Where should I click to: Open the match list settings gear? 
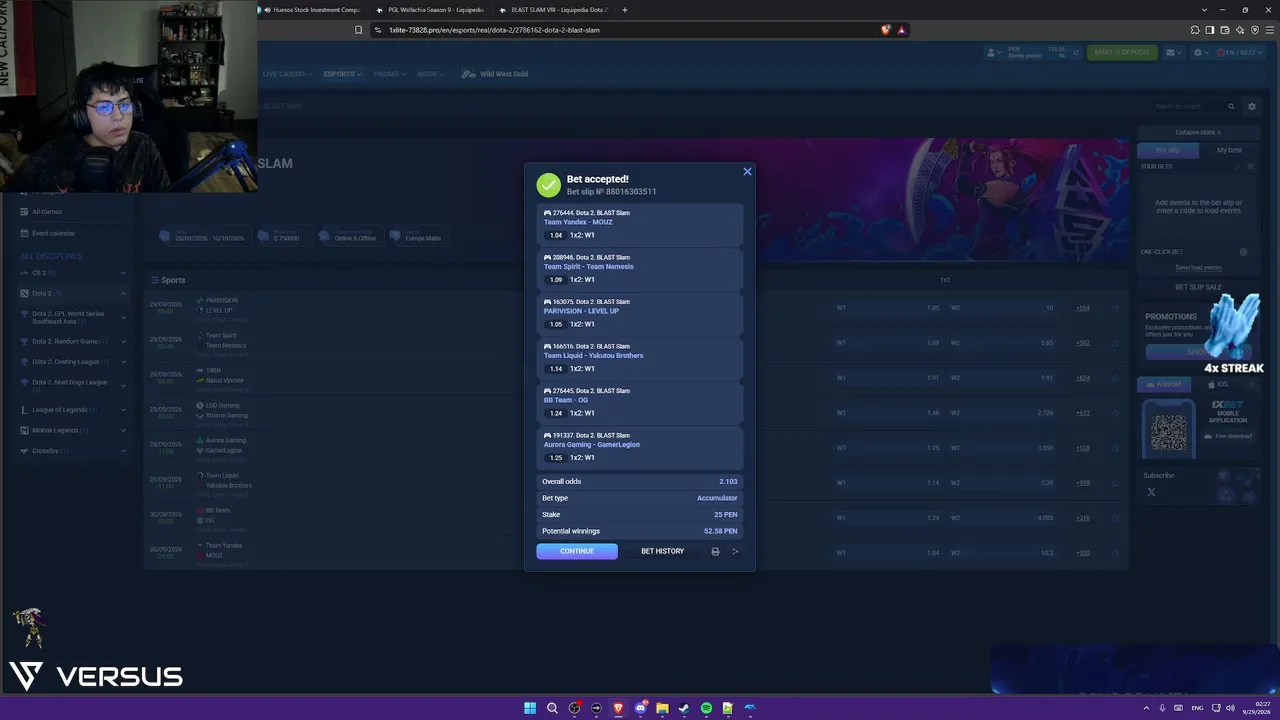pos(1251,106)
